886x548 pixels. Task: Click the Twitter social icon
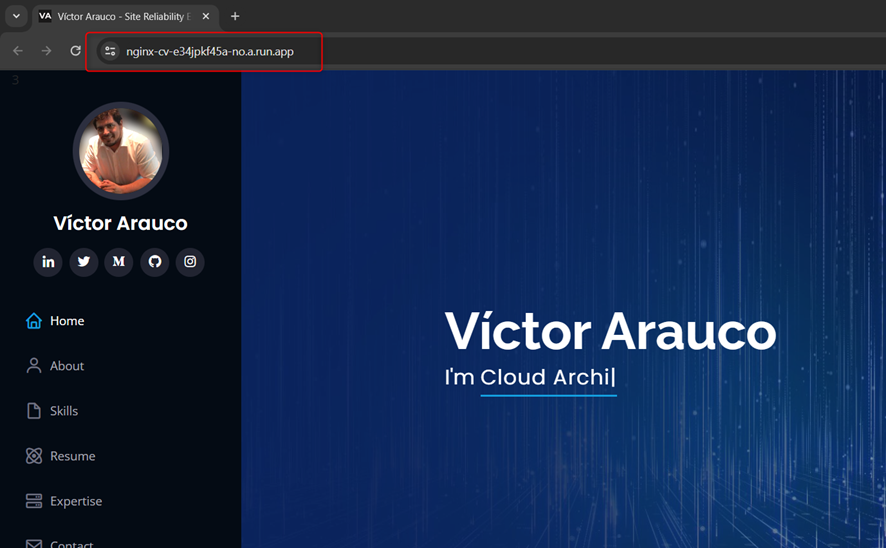pyautogui.click(x=84, y=262)
